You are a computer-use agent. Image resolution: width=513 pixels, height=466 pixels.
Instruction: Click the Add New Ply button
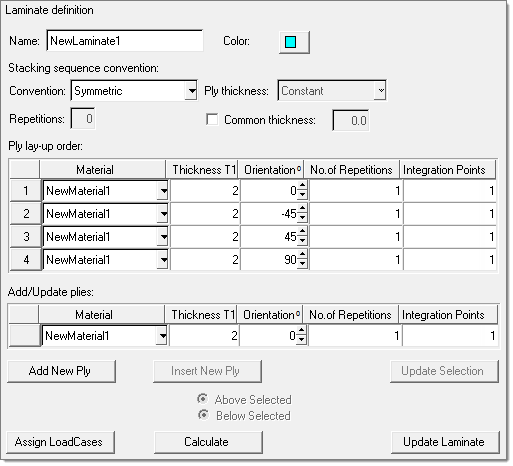61,371
